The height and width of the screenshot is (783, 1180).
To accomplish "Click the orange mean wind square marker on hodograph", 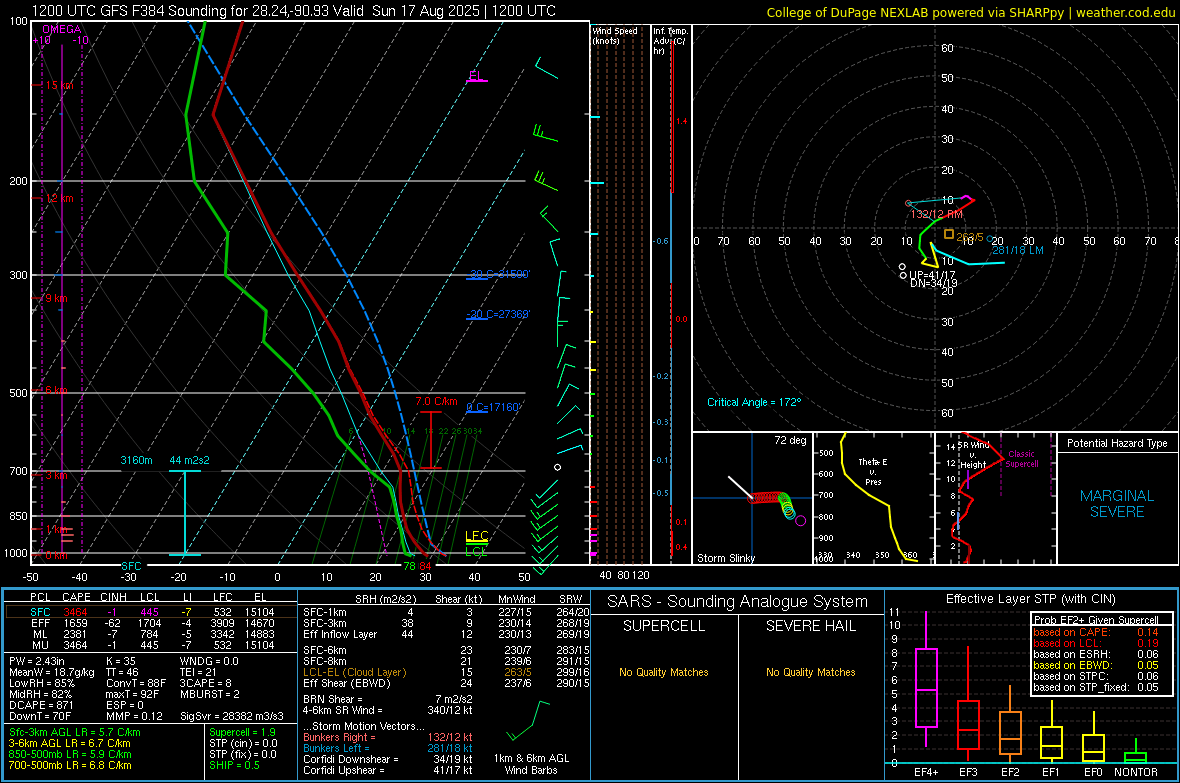I will [x=949, y=235].
